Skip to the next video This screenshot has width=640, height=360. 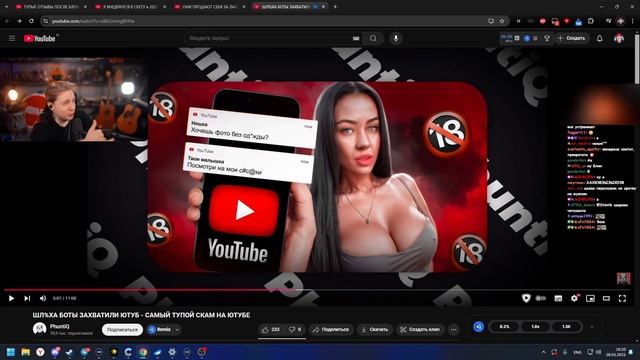[27, 298]
